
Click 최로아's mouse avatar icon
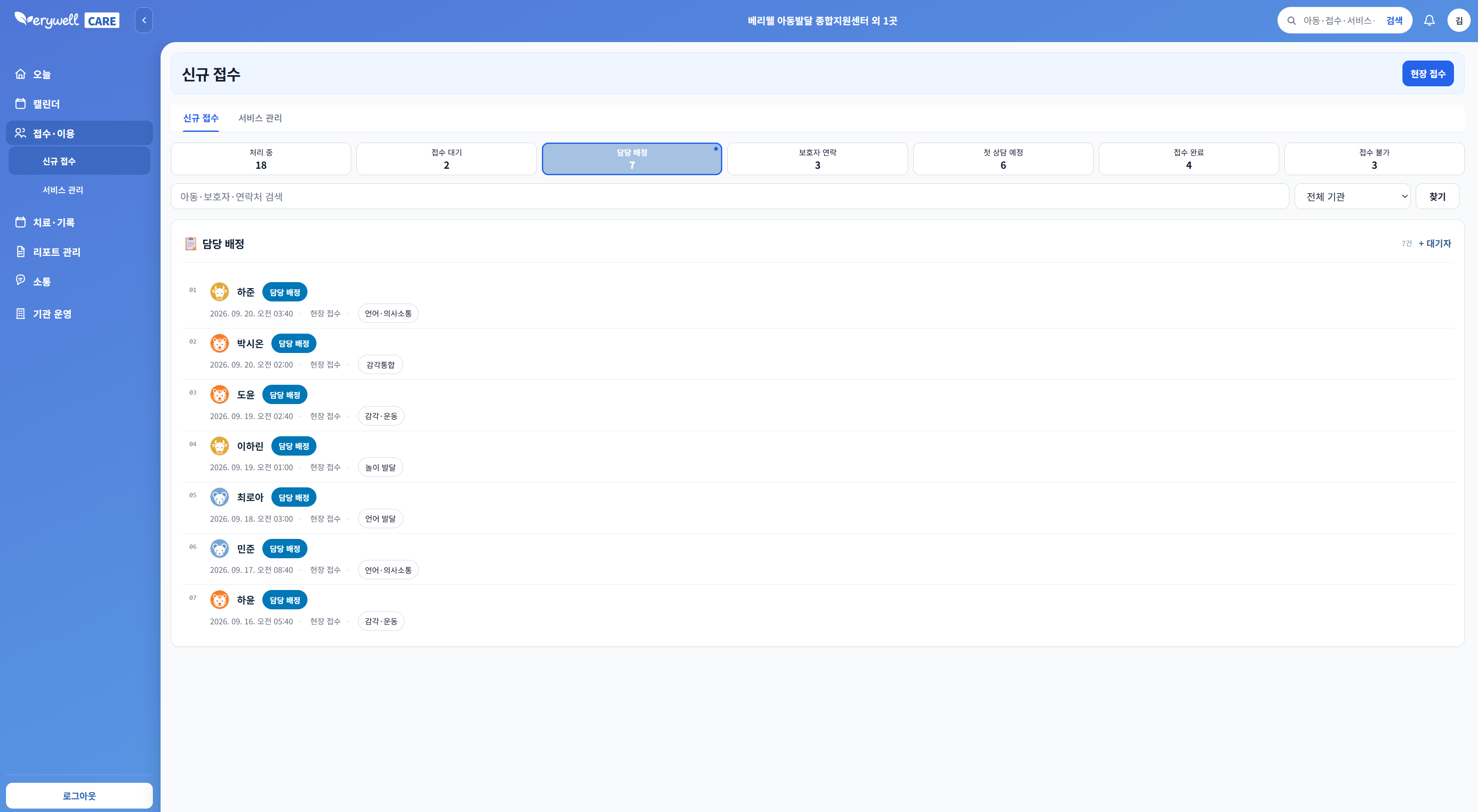click(x=219, y=497)
